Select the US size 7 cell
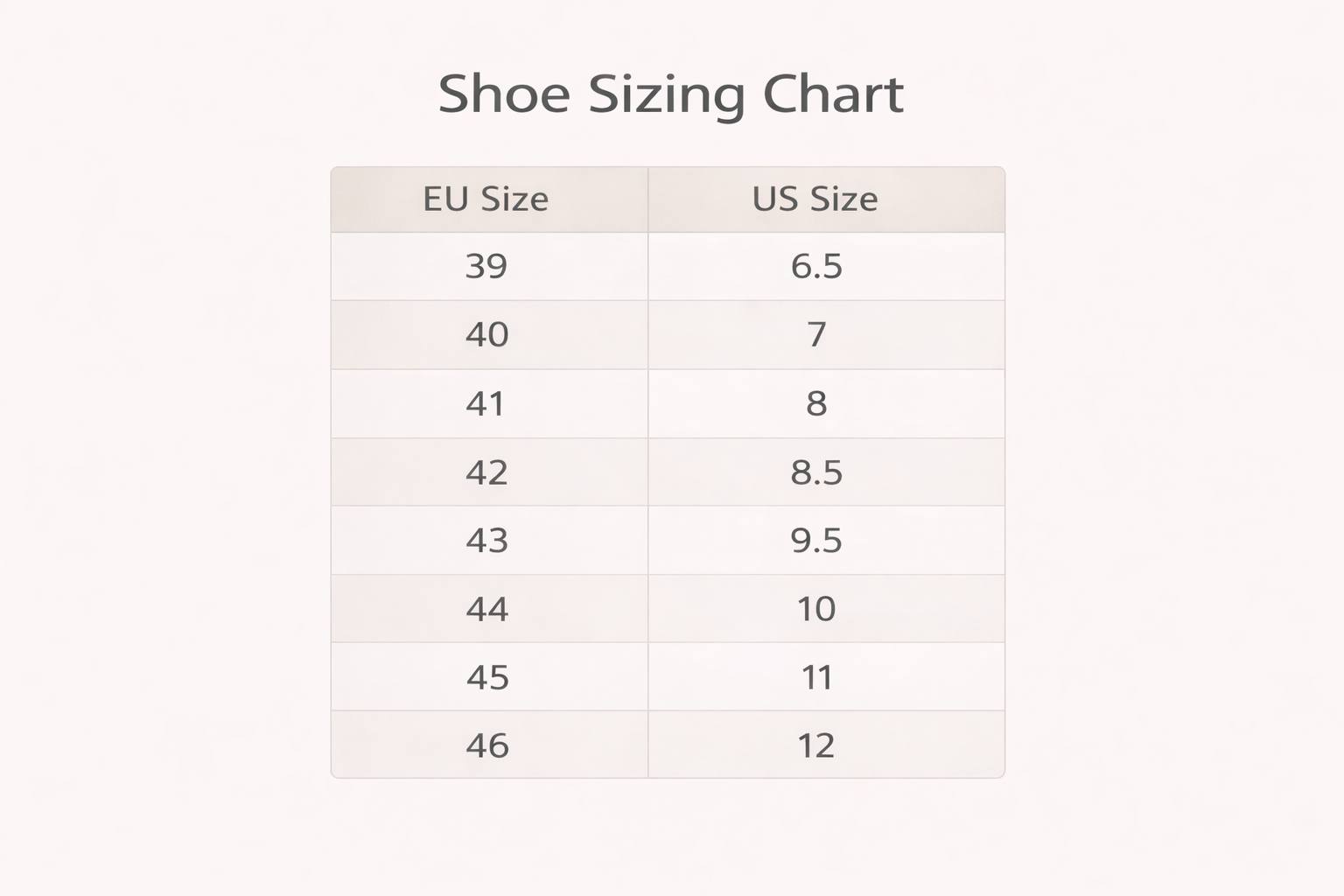1344x896 pixels. click(816, 334)
